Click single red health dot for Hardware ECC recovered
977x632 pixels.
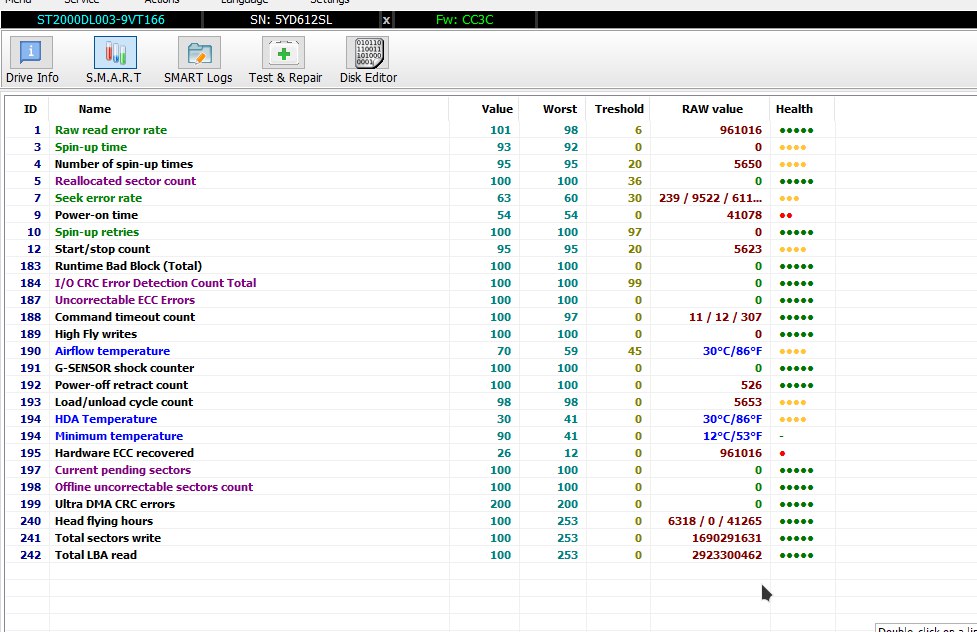[782, 454]
